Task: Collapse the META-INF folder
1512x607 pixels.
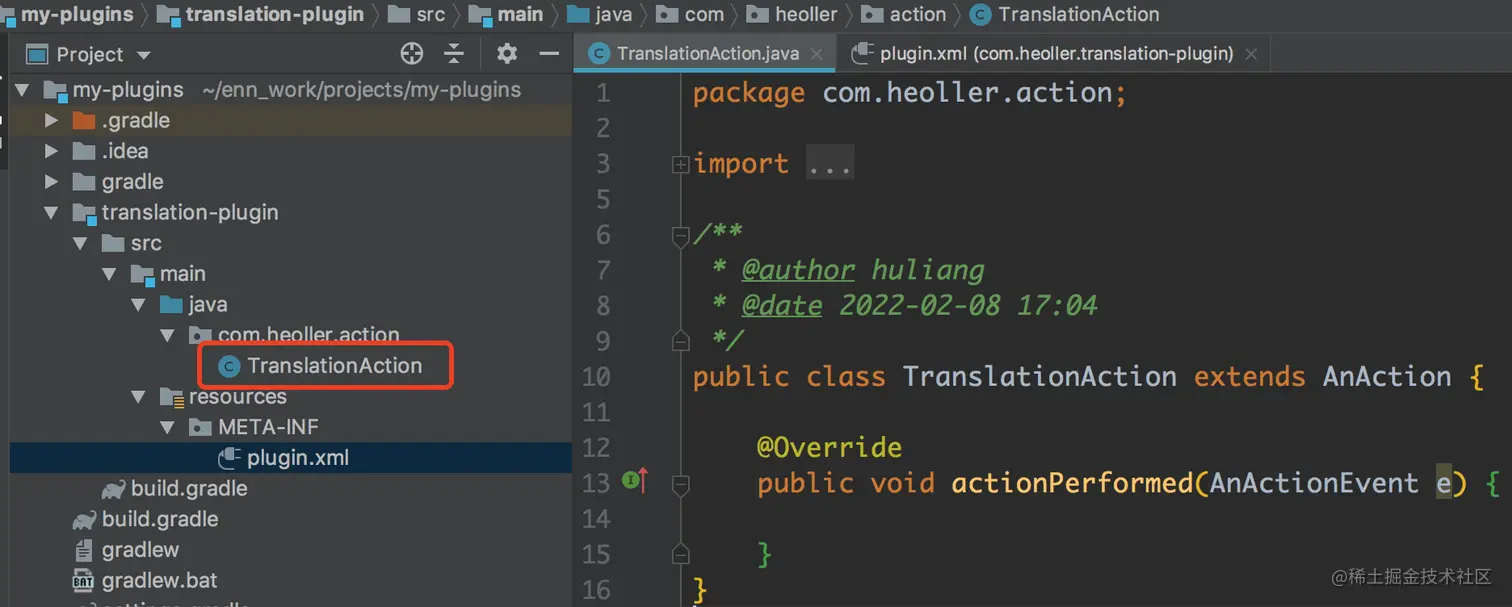Action: (168, 427)
